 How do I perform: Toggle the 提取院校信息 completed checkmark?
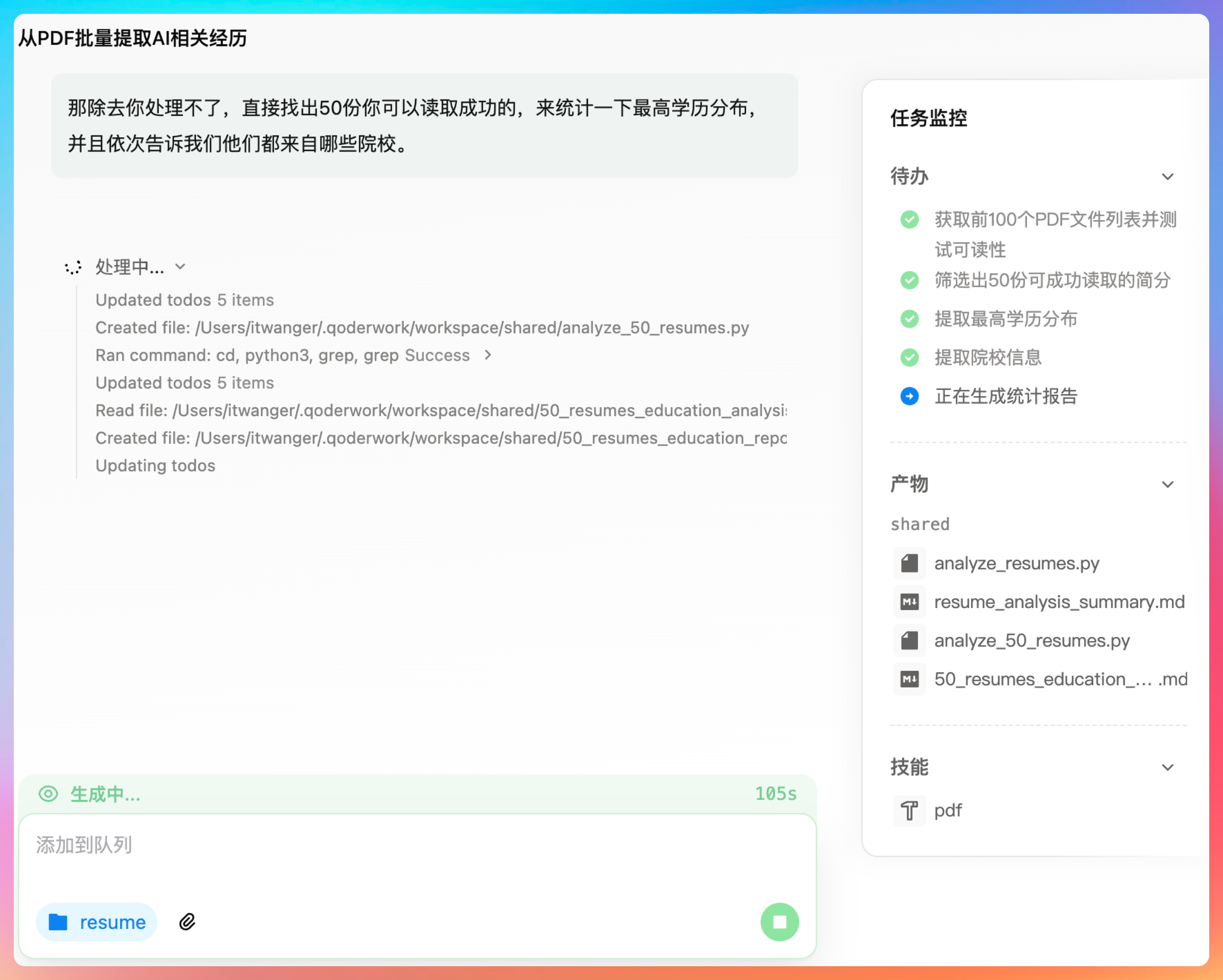(909, 357)
